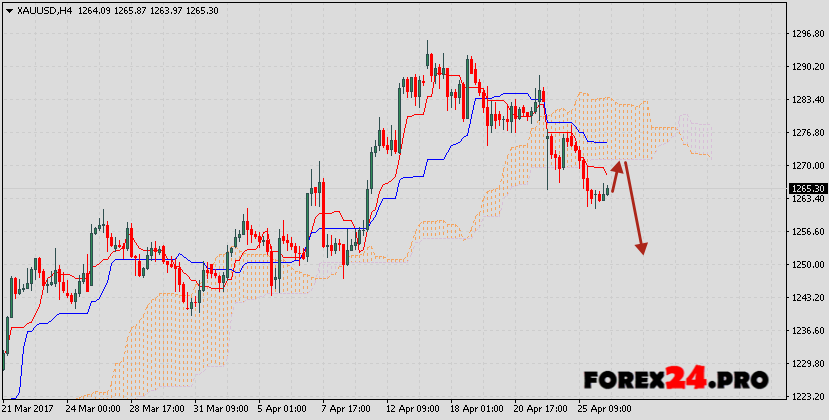Click the red upward forecast arrow
Image resolution: width=829 pixels, height=420 pixels.
617,175
